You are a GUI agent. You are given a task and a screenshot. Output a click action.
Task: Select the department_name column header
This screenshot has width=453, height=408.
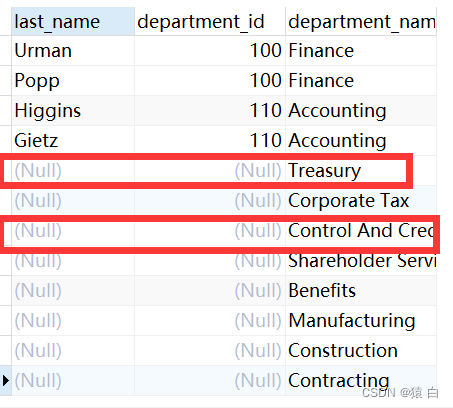tap(361, 22)
